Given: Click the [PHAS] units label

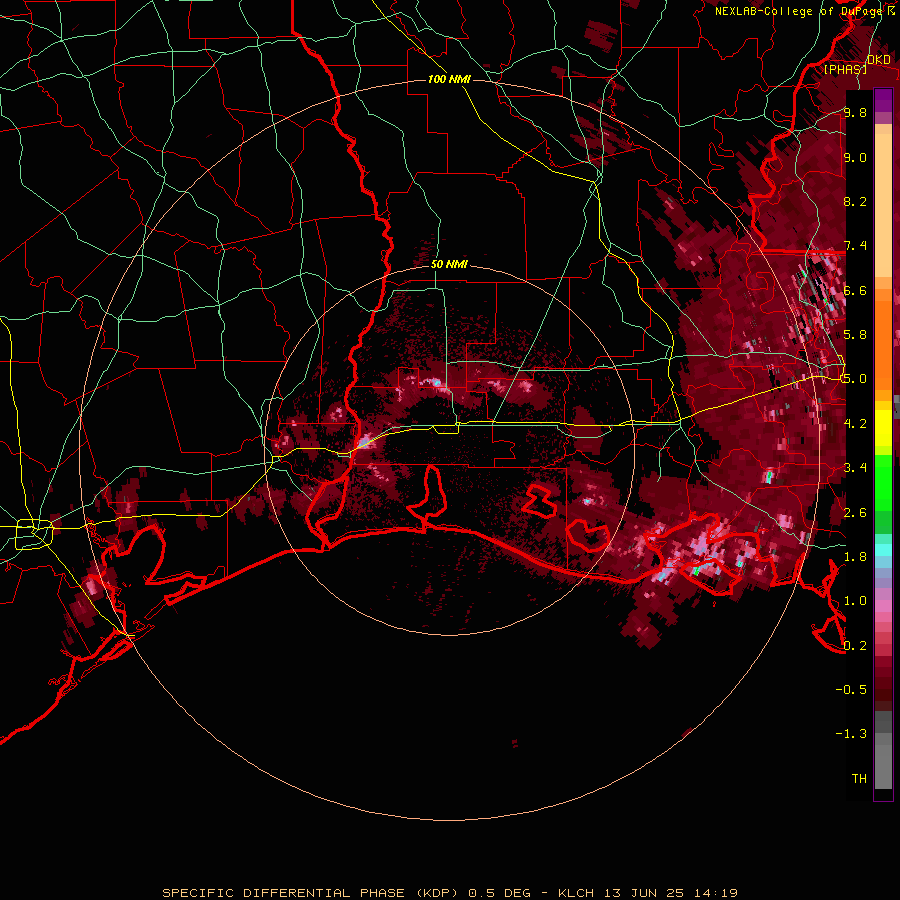Looking at the screenshot, I should tap(845, 69).
